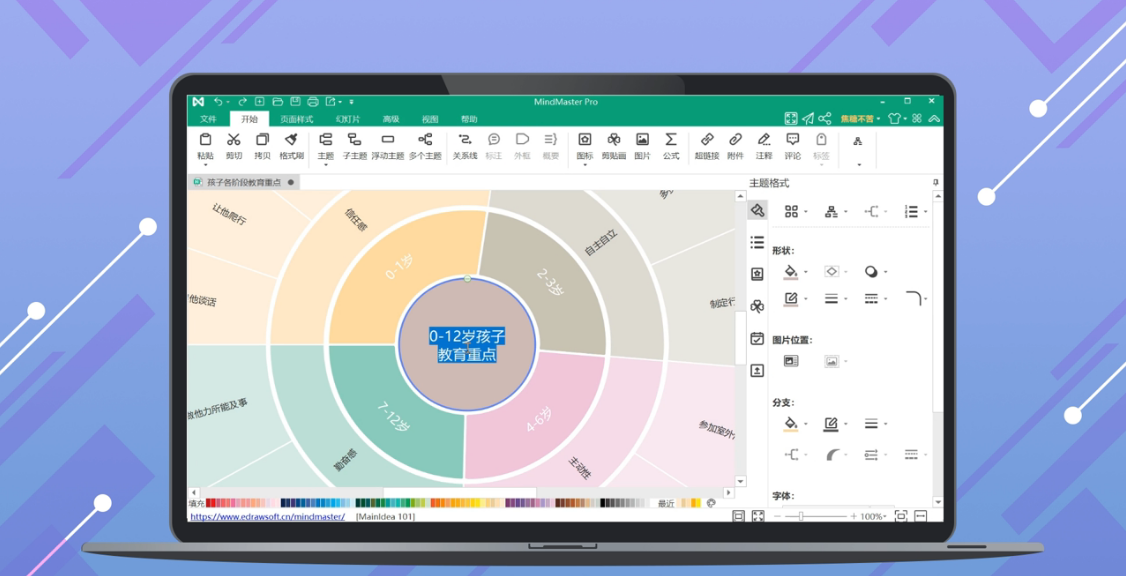Switch to the 页面样式 tab
The width and height of the screenshot is (1126, 576).
coord(297,119)
